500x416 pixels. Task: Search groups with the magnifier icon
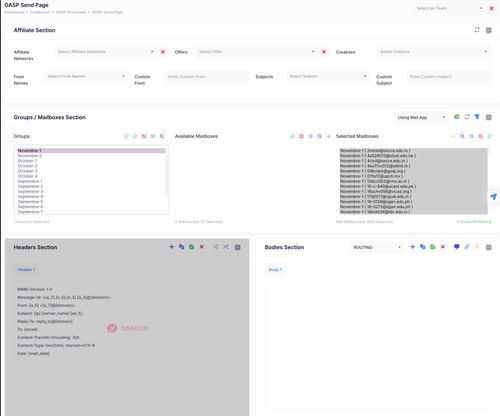point(162,136)
